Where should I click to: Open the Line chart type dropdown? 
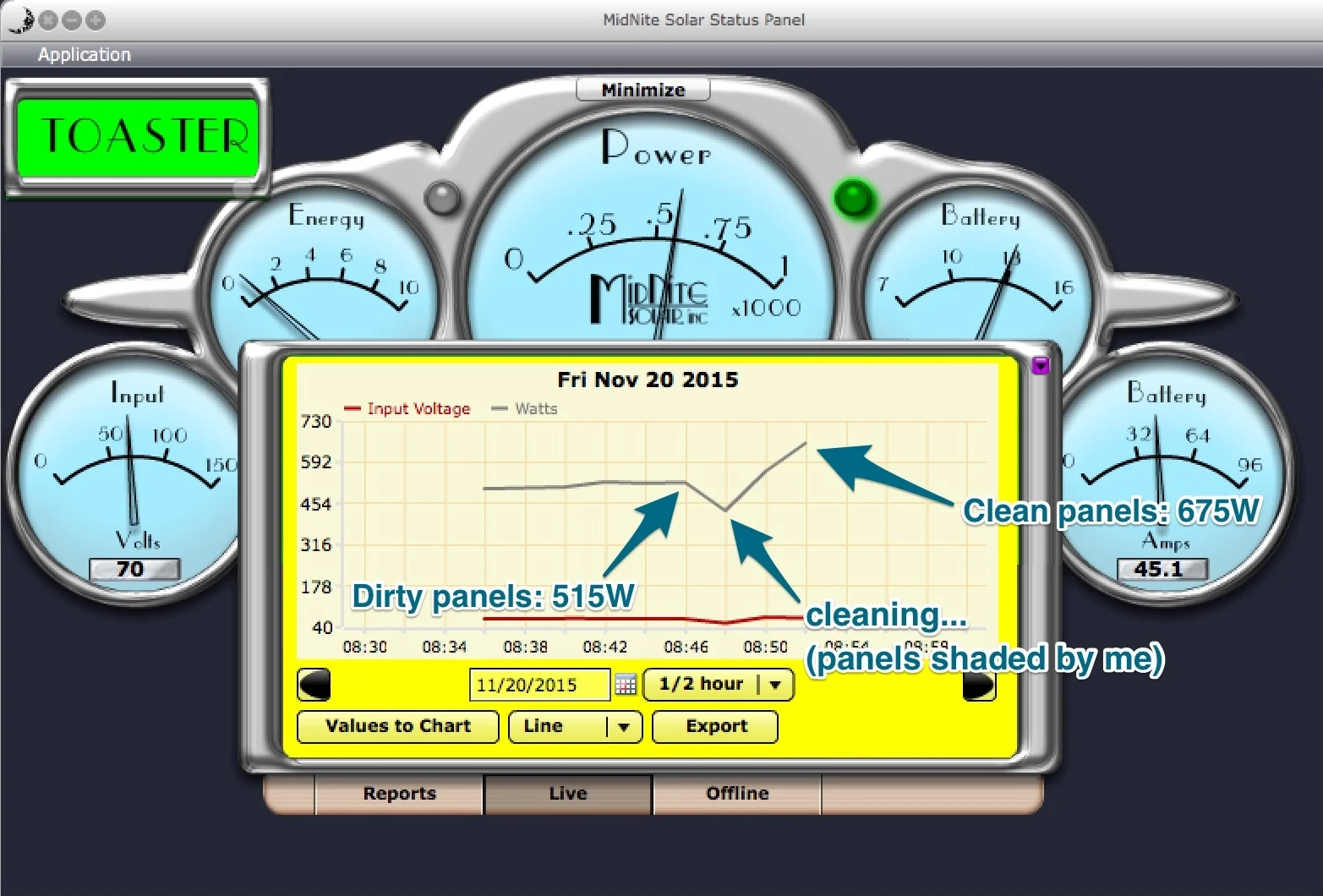coord(576,726)
